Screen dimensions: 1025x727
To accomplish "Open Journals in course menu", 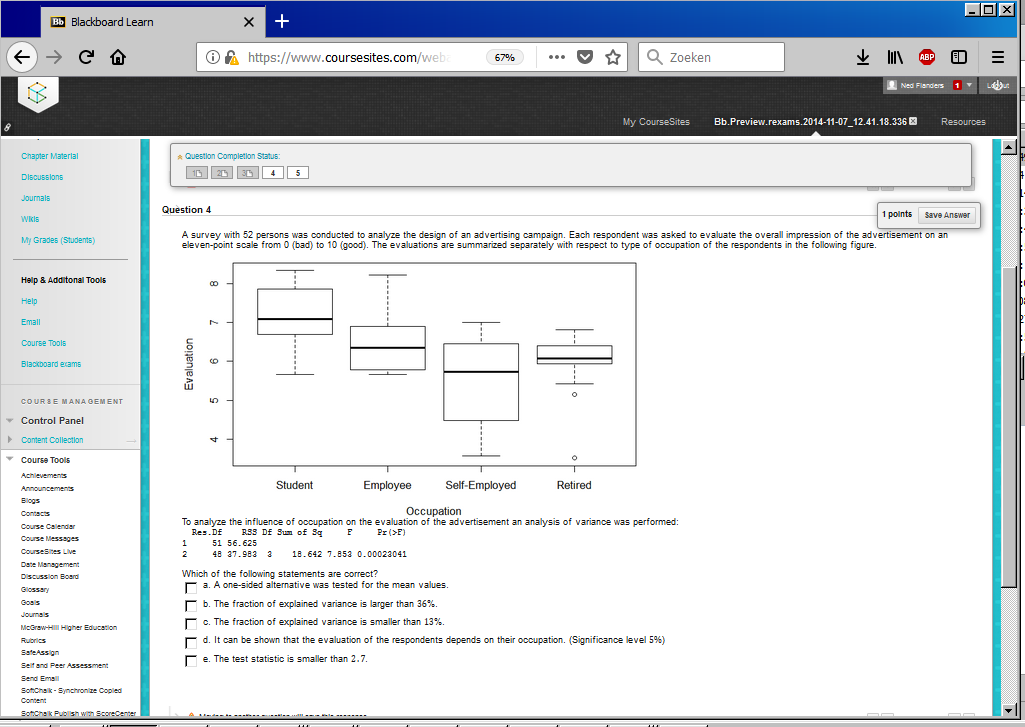I will click(35, 198).
